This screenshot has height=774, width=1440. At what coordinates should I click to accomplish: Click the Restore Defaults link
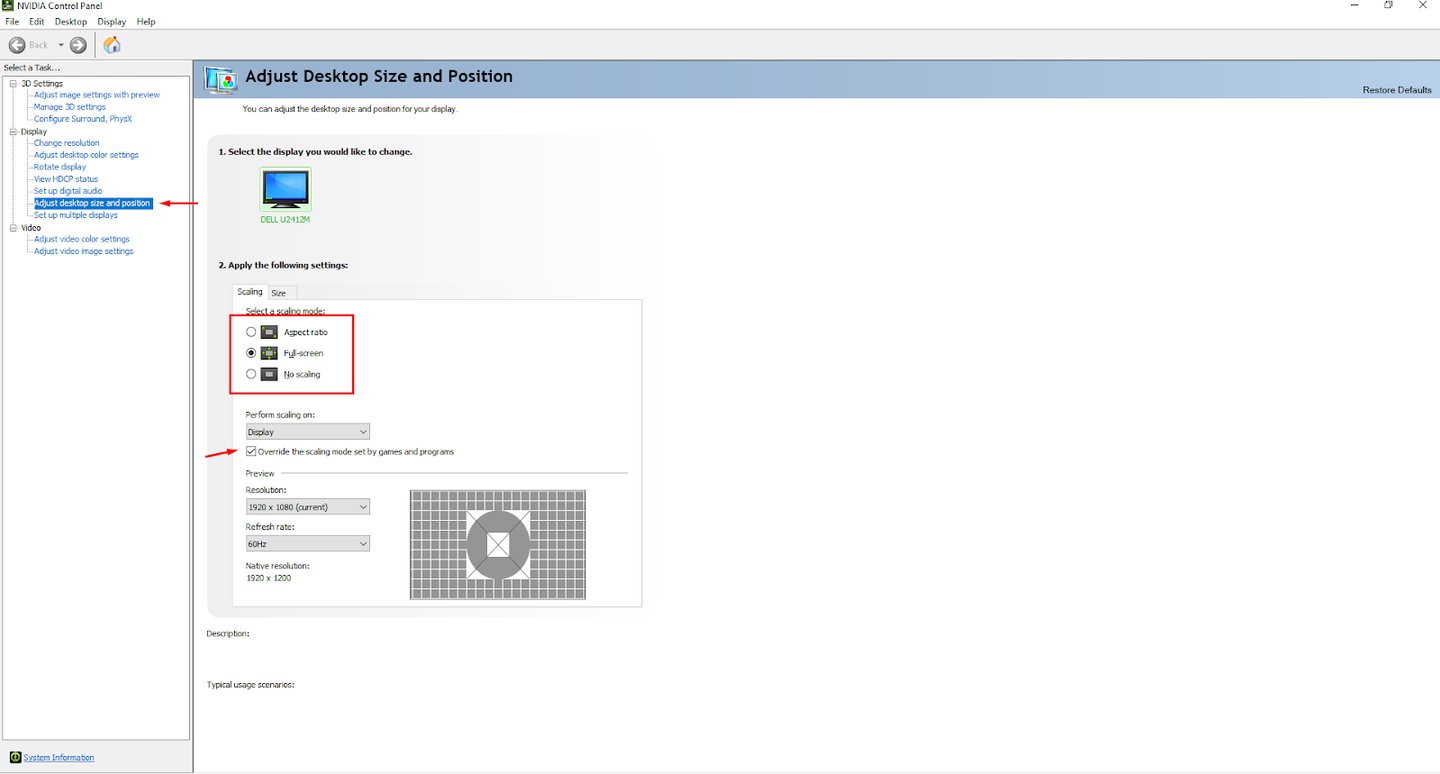click(1396, 89)
